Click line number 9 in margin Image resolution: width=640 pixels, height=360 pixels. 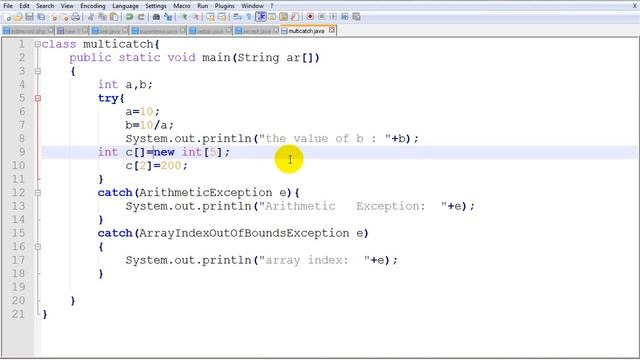click(x=21, y=152)
